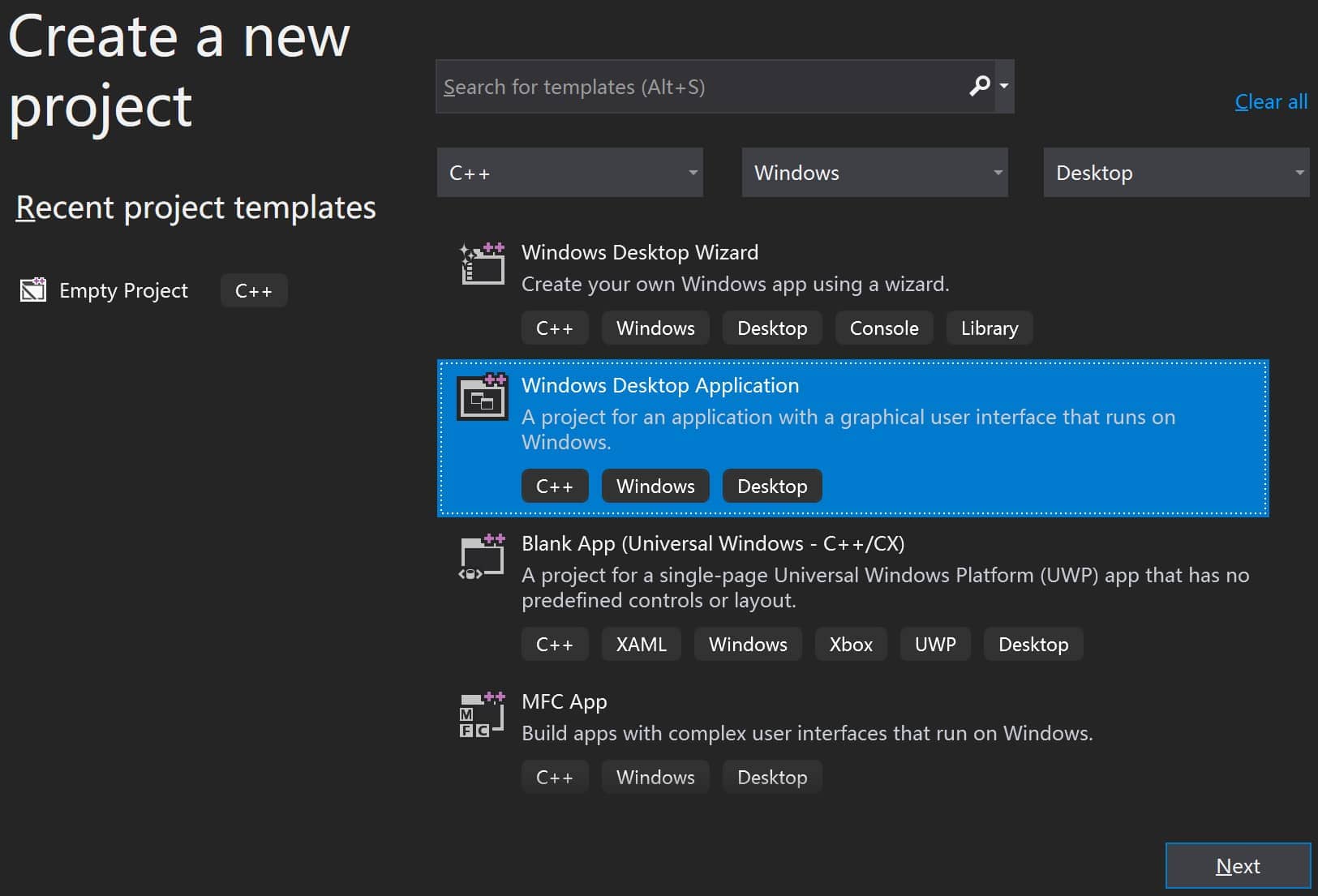Select the MFC App template title
The width and height of the screenshot is (1318, 896).
coord(565,701)
